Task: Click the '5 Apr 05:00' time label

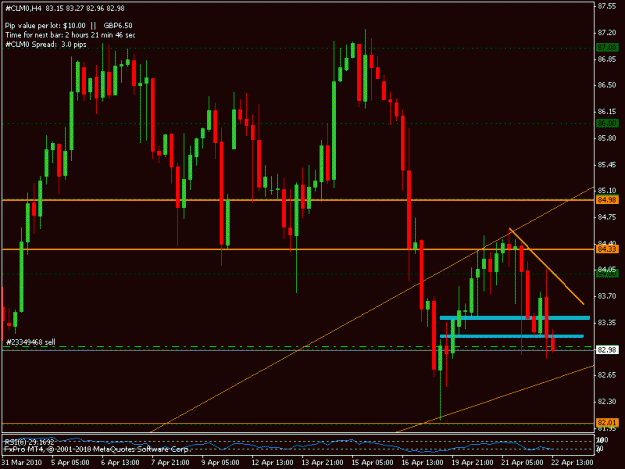Action: 70,462
